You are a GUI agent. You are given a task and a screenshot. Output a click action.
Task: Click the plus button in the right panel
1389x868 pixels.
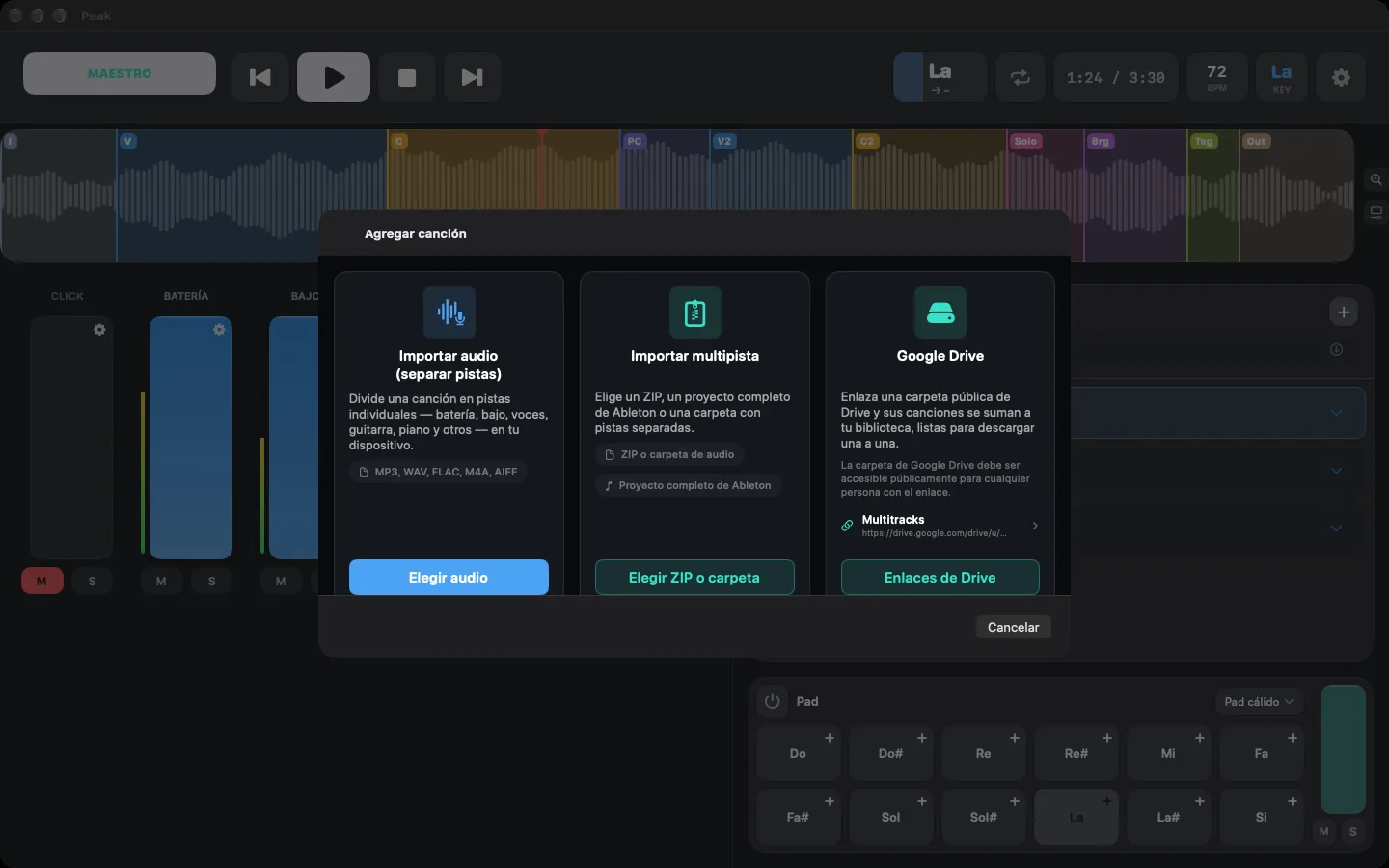(x=1344, y=312)
